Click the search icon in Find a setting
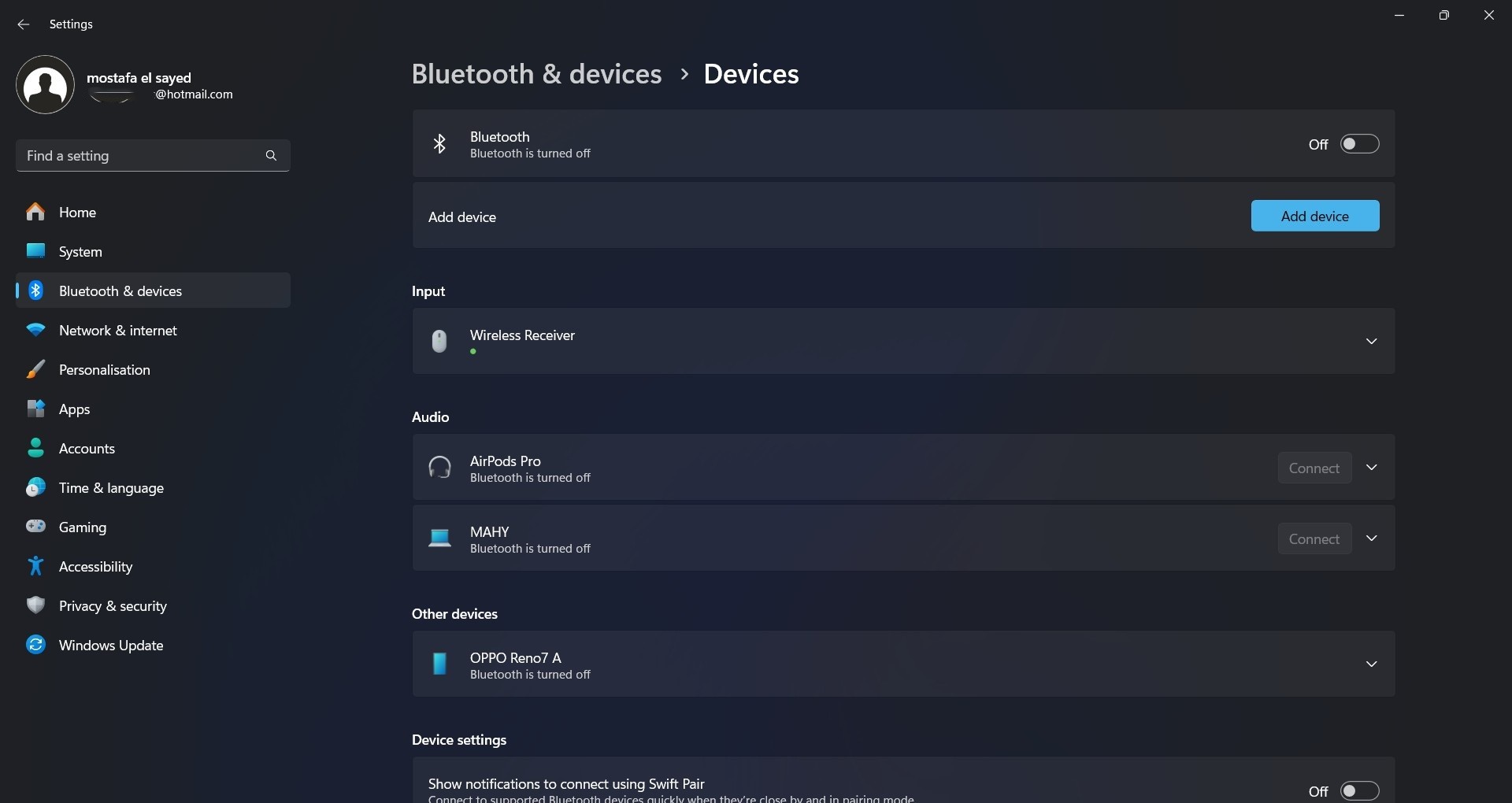Viewport: 1512px width, 803px height. coord(271,156)
